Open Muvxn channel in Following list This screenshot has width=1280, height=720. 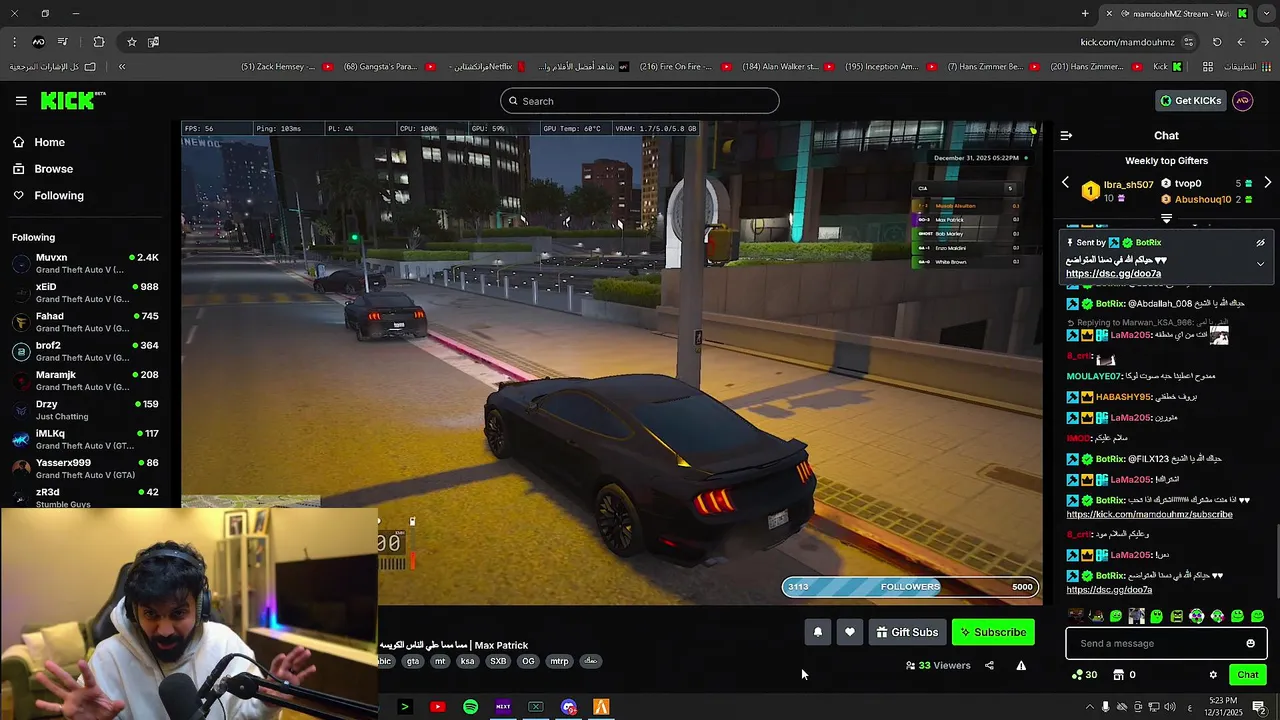click(85, 264)
